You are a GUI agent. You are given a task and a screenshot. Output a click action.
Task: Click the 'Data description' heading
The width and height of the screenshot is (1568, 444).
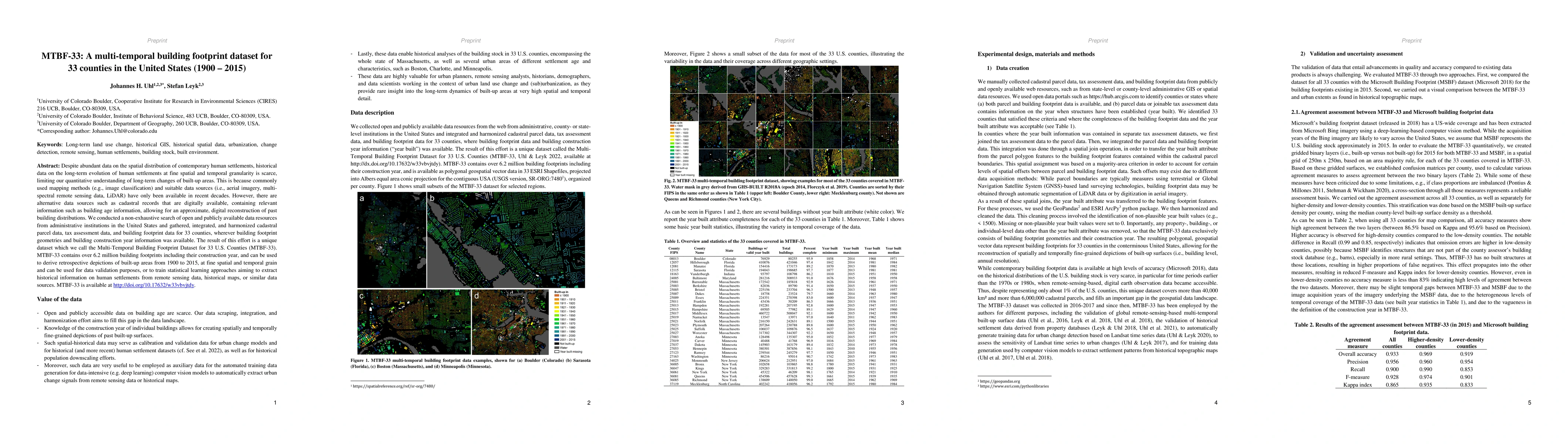coord(372,113)
